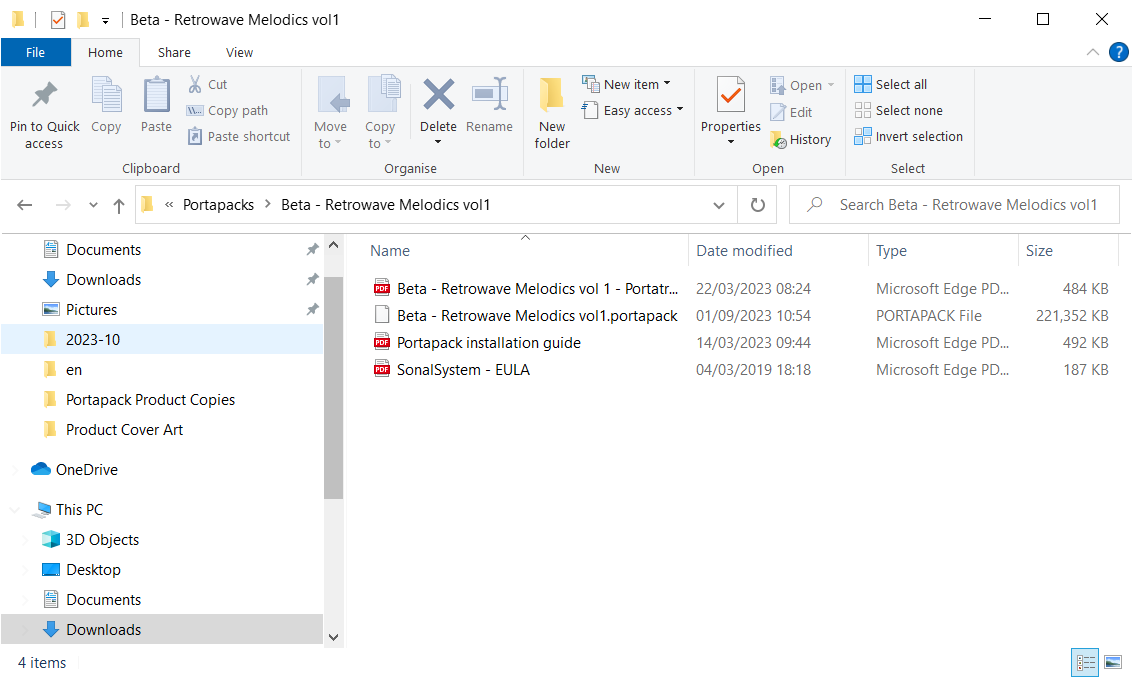Refresh the current folder view
This screenshot has height=678, width=1133.
758,205
